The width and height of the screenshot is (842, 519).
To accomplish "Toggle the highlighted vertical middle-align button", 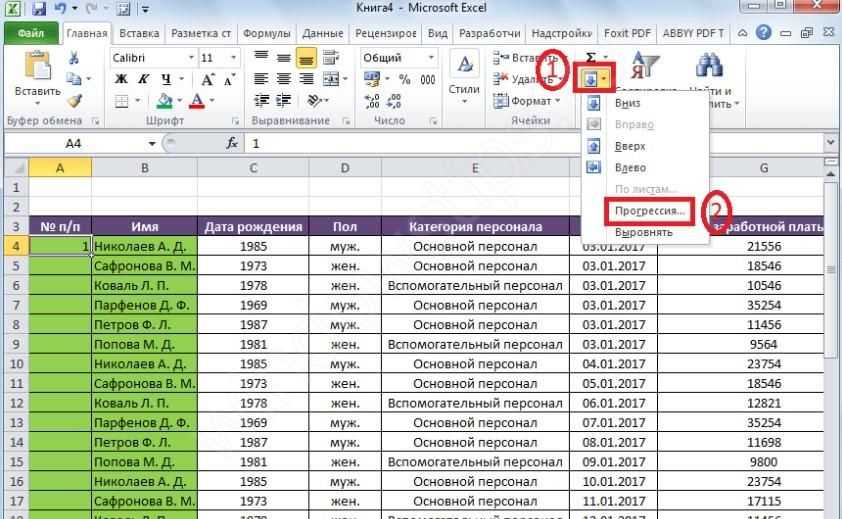I will [x=306, y=58].
